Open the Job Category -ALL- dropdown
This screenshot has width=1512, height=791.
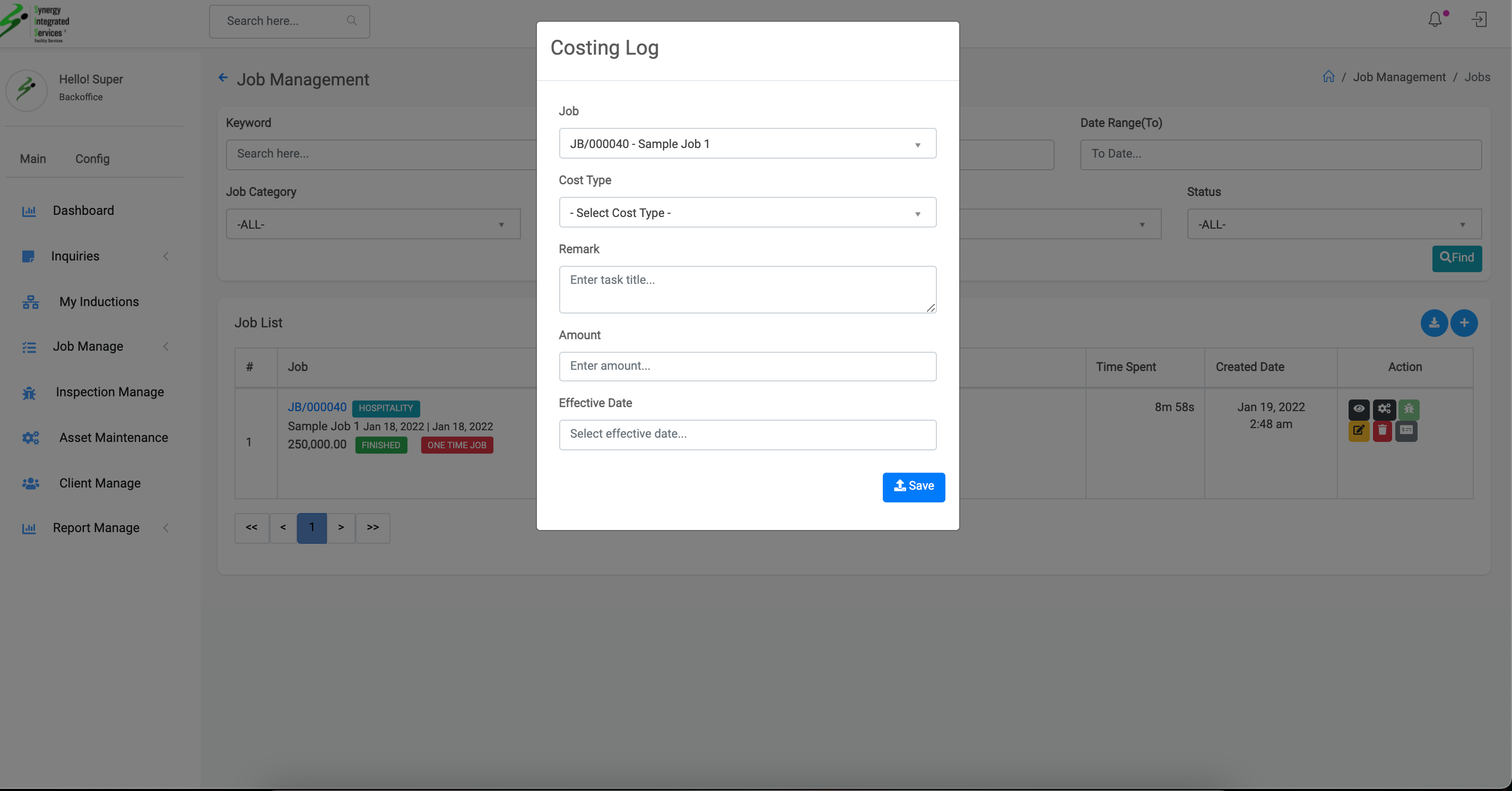[x=373, y=225]
